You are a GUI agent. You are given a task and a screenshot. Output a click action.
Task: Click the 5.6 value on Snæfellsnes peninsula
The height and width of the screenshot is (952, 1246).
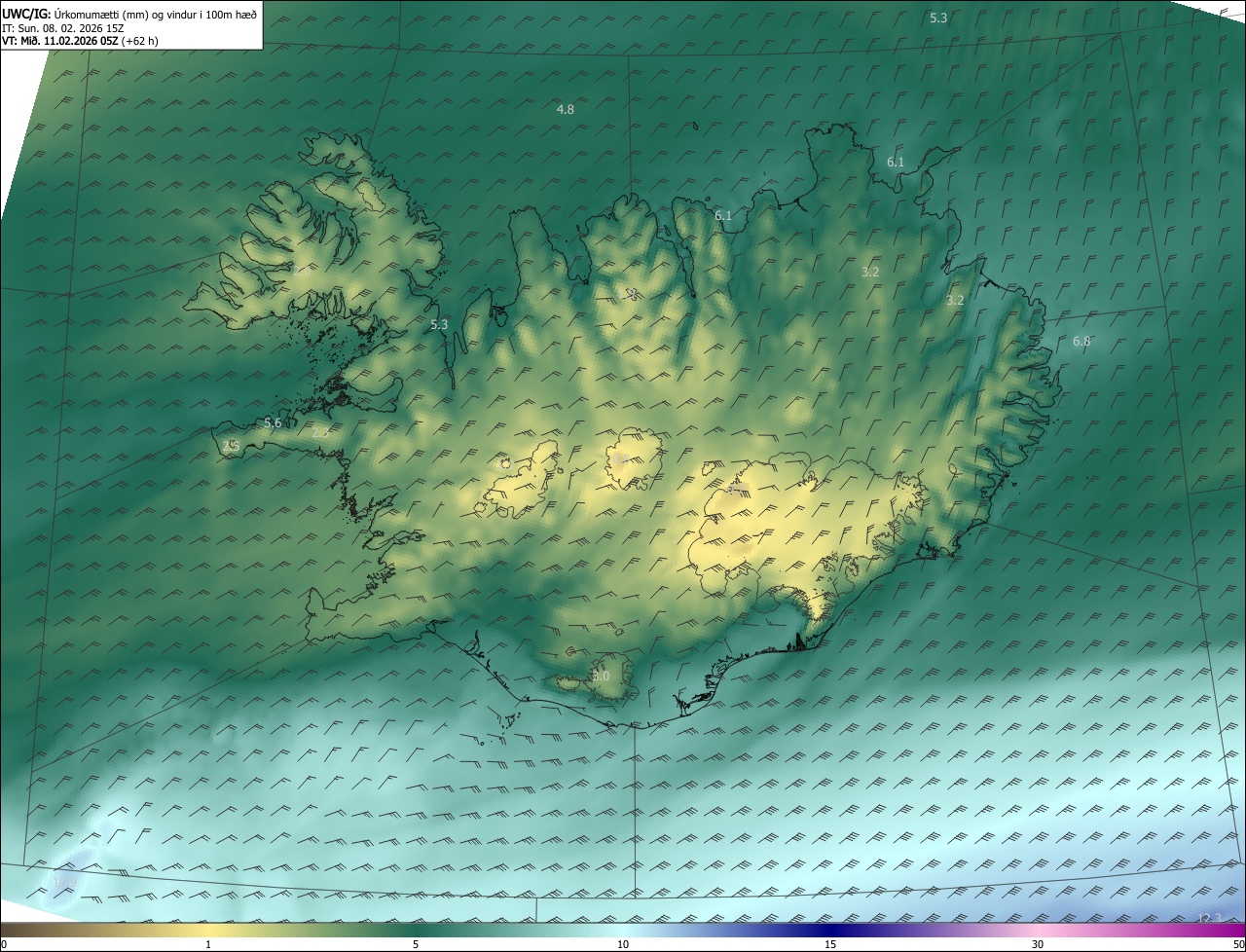pos(273,423)
